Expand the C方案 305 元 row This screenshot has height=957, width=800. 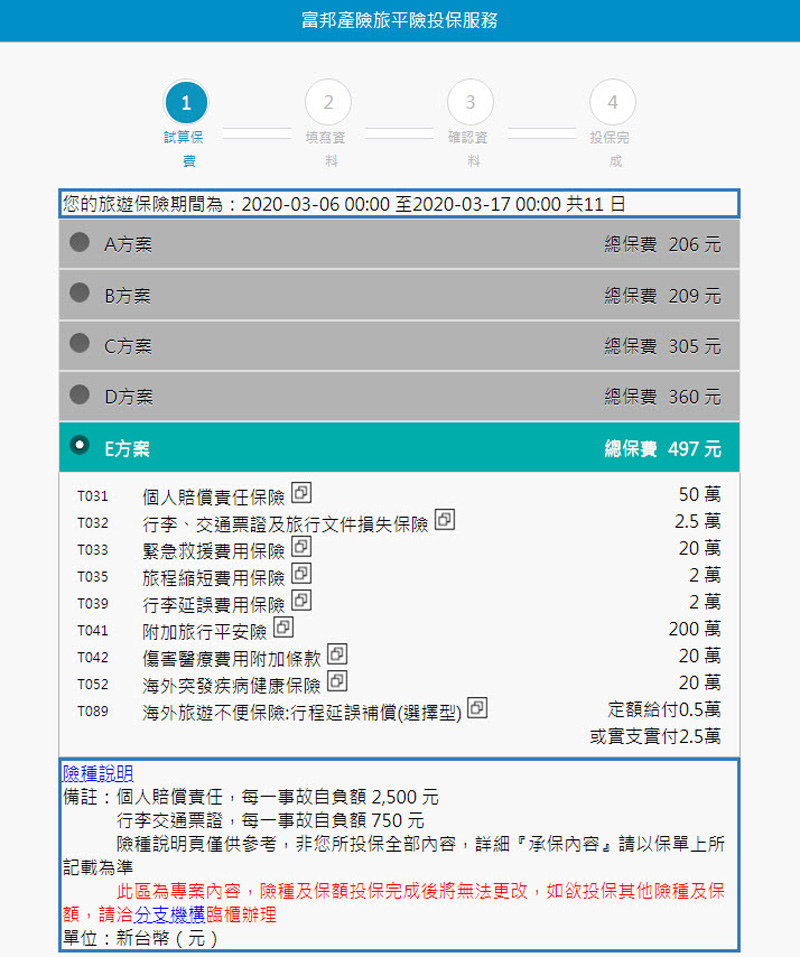click(x=399, y=346)
